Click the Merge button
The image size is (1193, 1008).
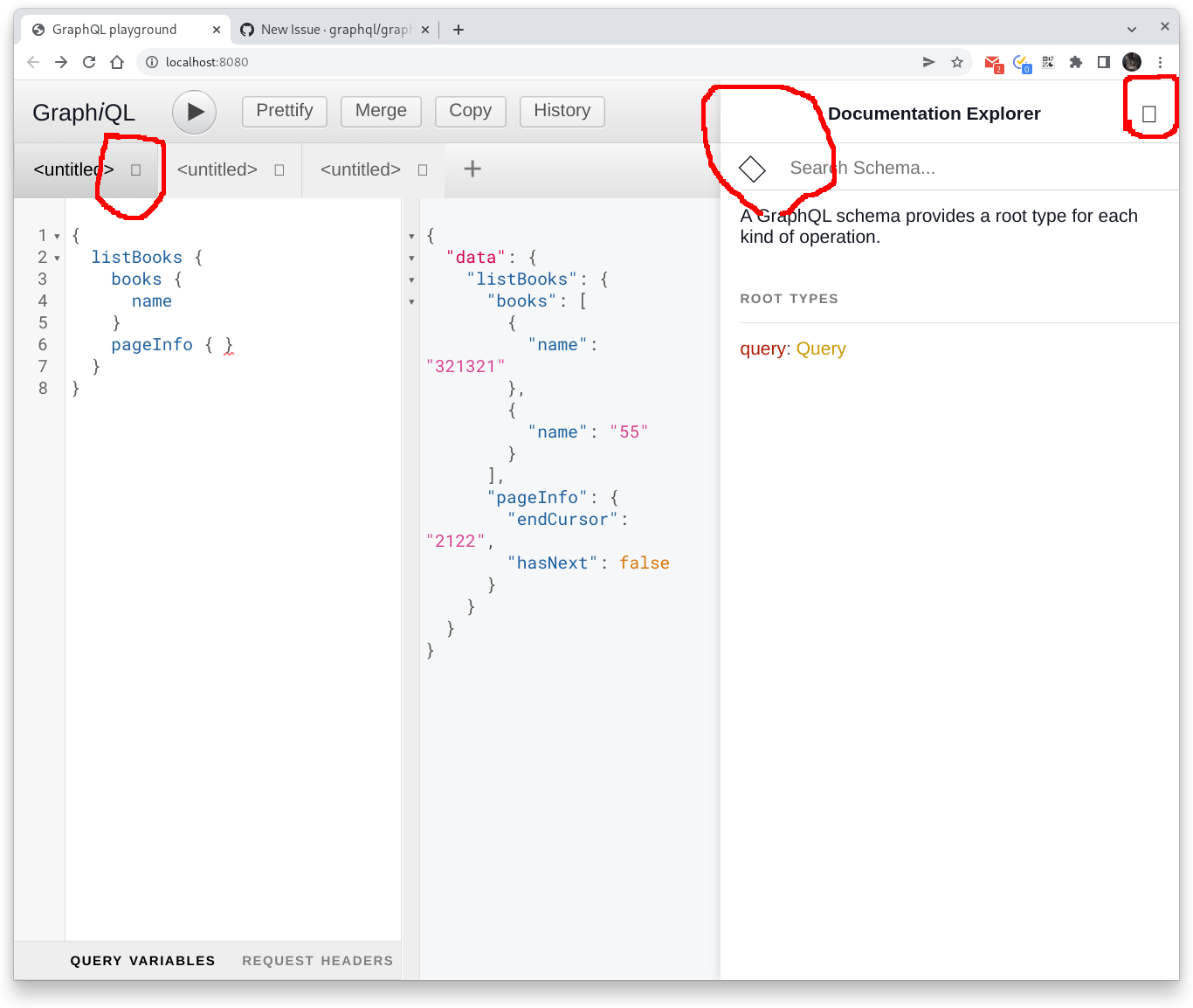(x=381, y=111)
